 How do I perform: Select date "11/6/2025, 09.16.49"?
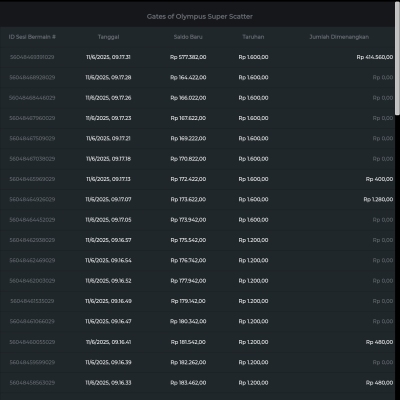108,301
